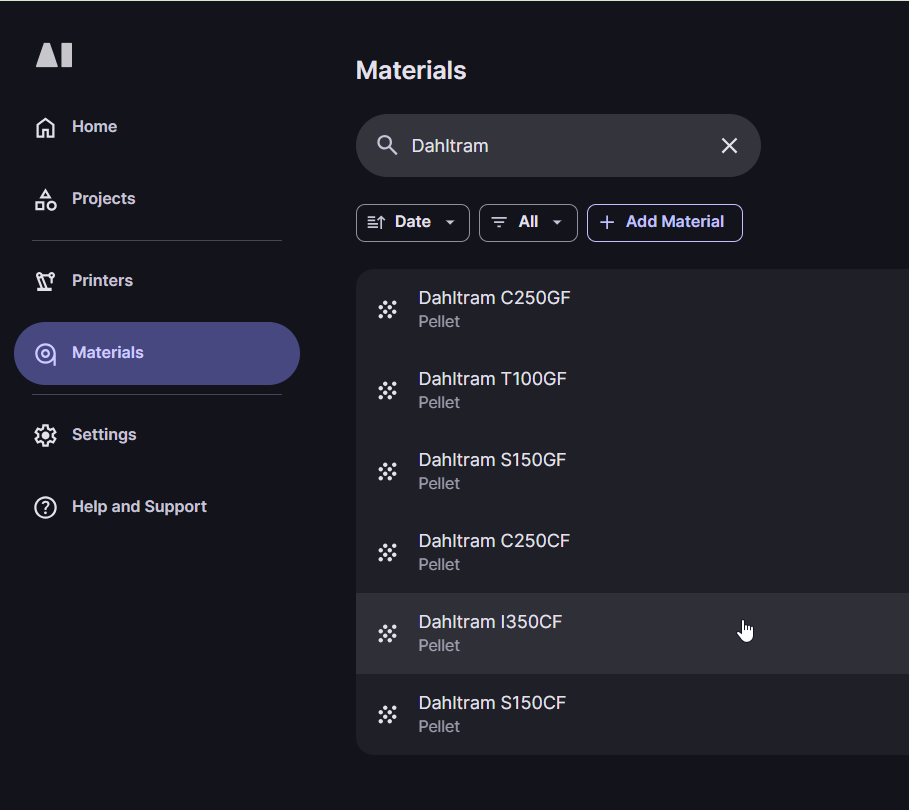Click the Help question mark icon

pyautogui.click(x=45, y=507)
